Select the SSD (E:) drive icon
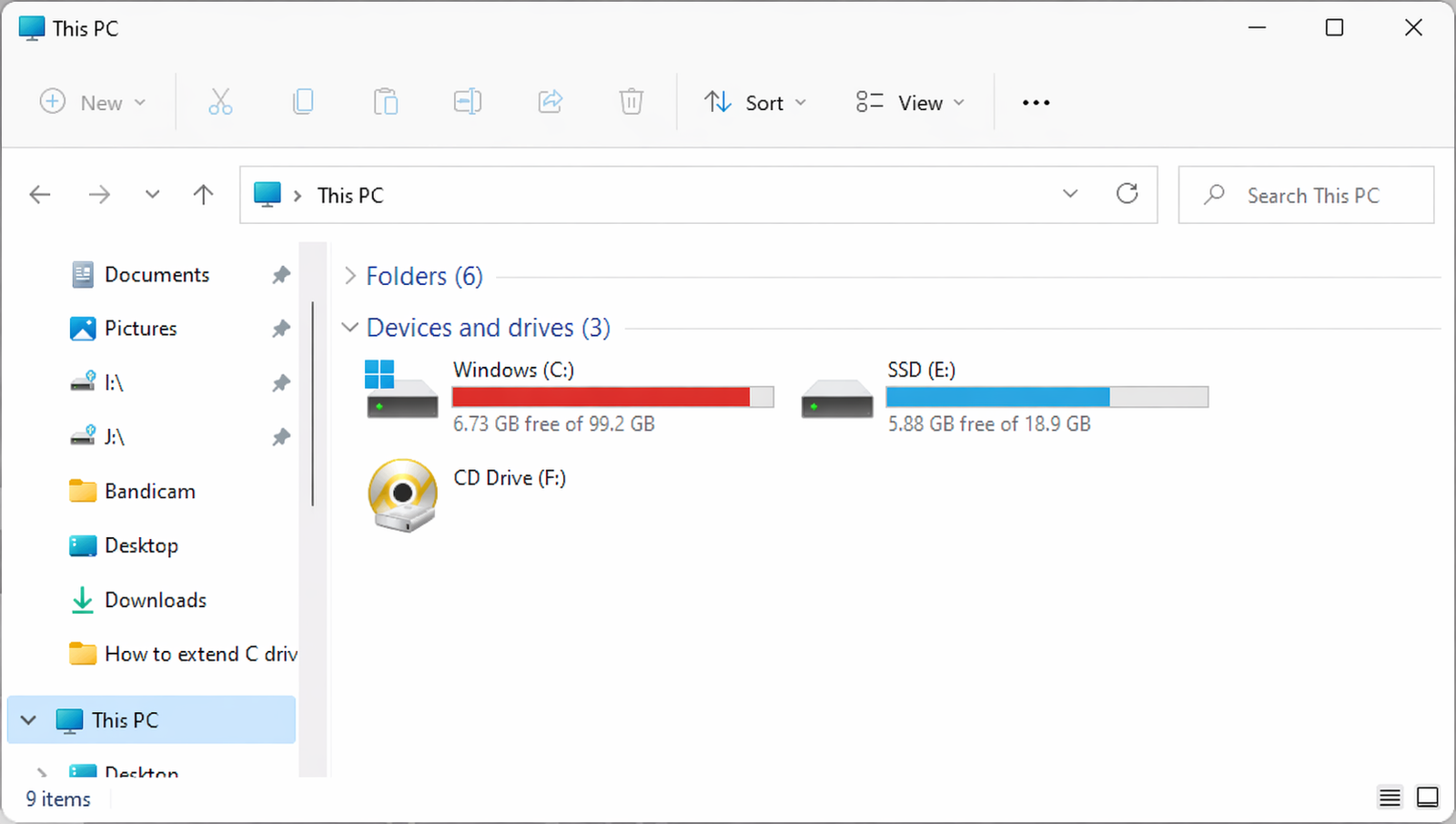This screenshot has width=1456, height=824. click(836, 398)
